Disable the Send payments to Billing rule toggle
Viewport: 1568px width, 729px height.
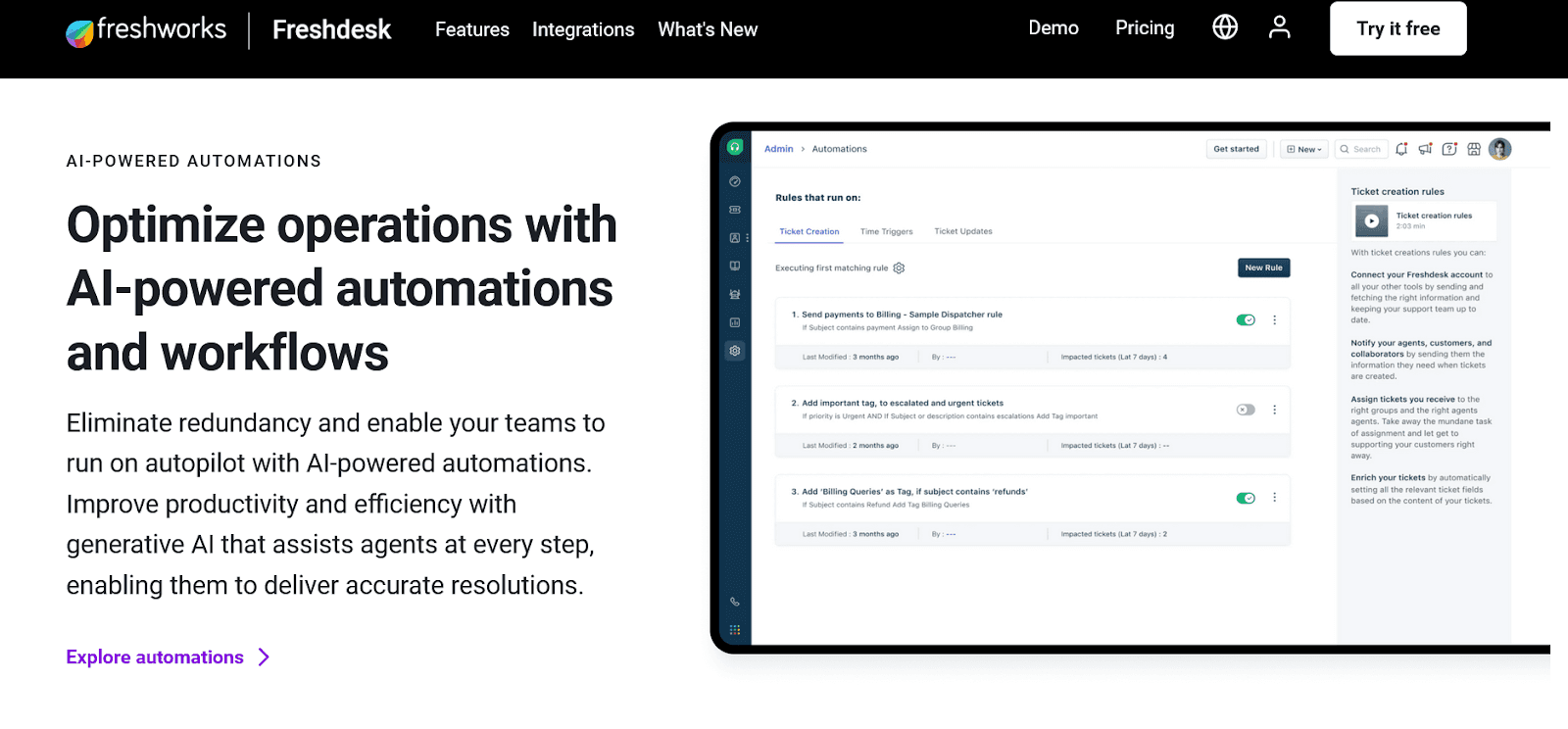click(1246, 320)
